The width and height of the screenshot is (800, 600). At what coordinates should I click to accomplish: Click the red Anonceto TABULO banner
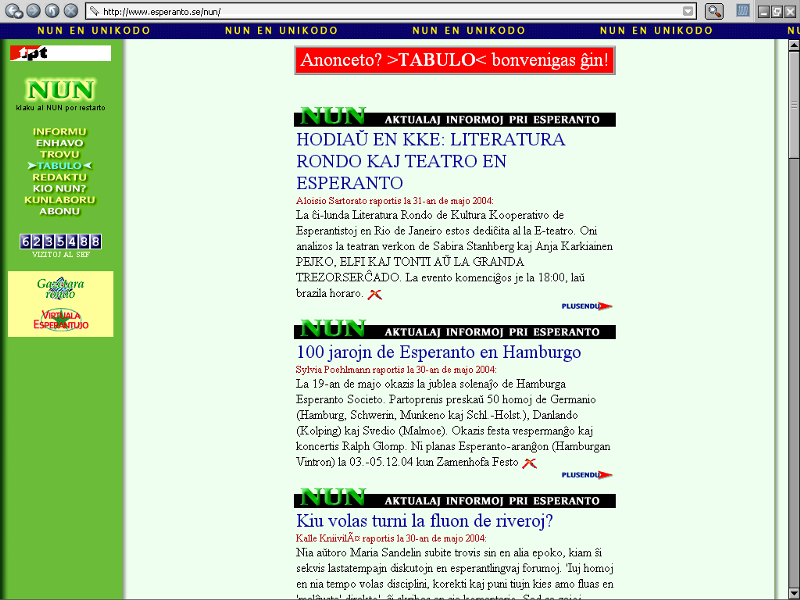[454, 60]
